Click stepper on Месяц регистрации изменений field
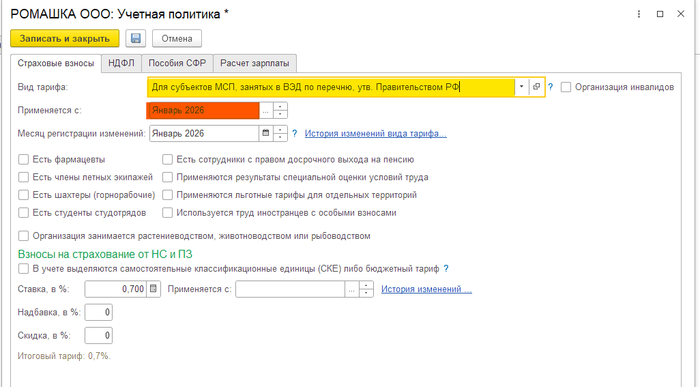The width and height of the screenshot is (700, 387). pyautogui.click(x=280, y=133)
